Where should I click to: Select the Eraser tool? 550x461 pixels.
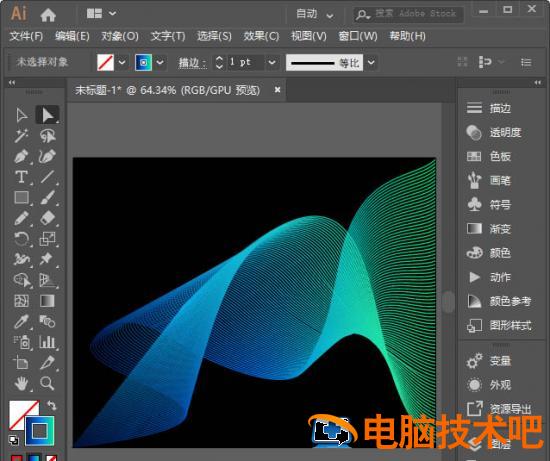point(47,218)
